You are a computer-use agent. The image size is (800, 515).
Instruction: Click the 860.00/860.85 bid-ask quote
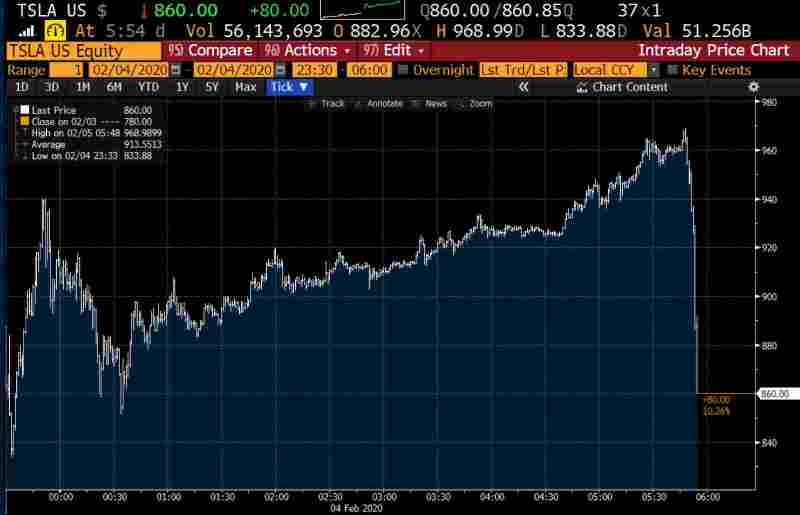tap(496, 10)
